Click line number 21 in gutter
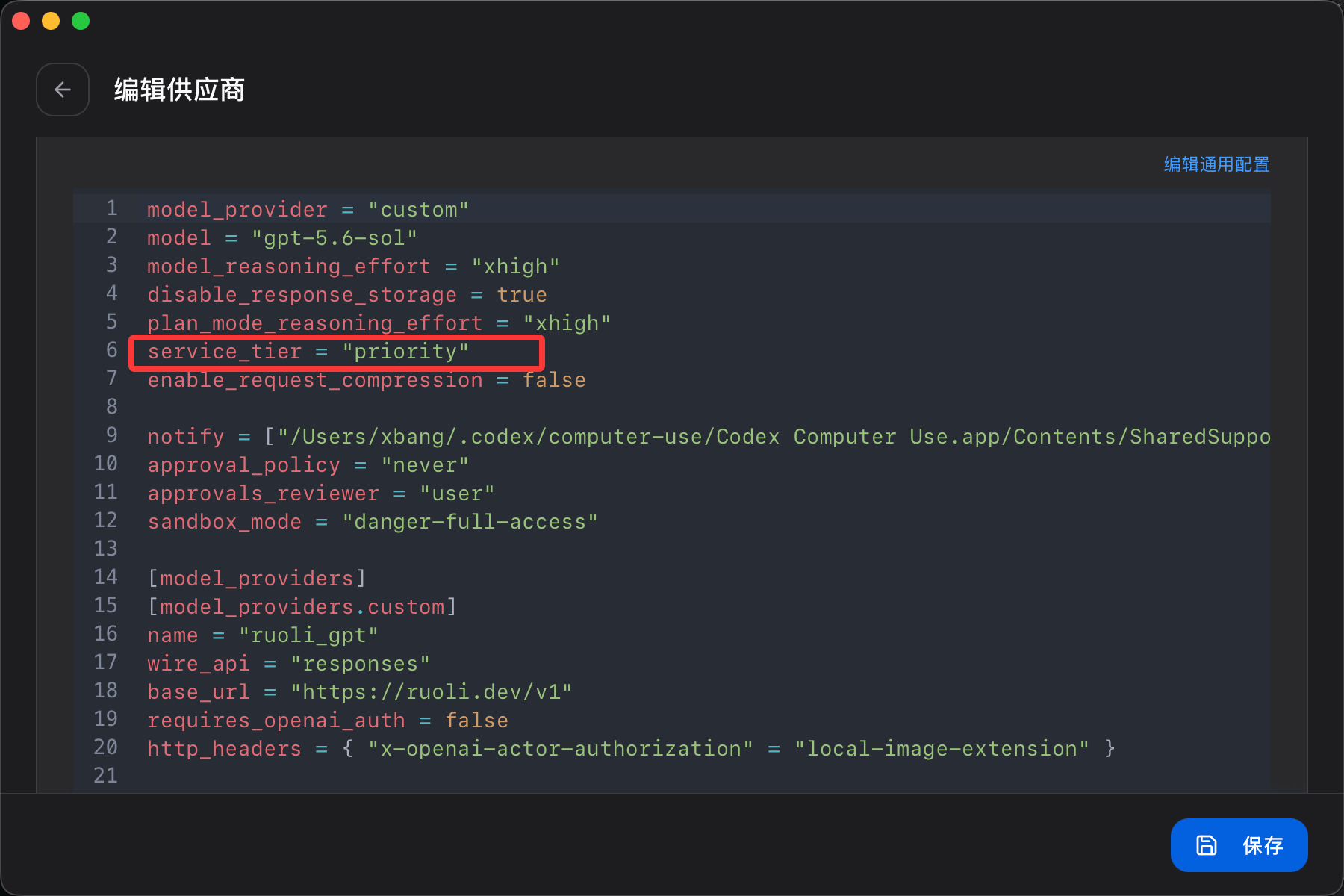Image resolution: width=1344 pixels, height=896 pixels. click(105, 775)
